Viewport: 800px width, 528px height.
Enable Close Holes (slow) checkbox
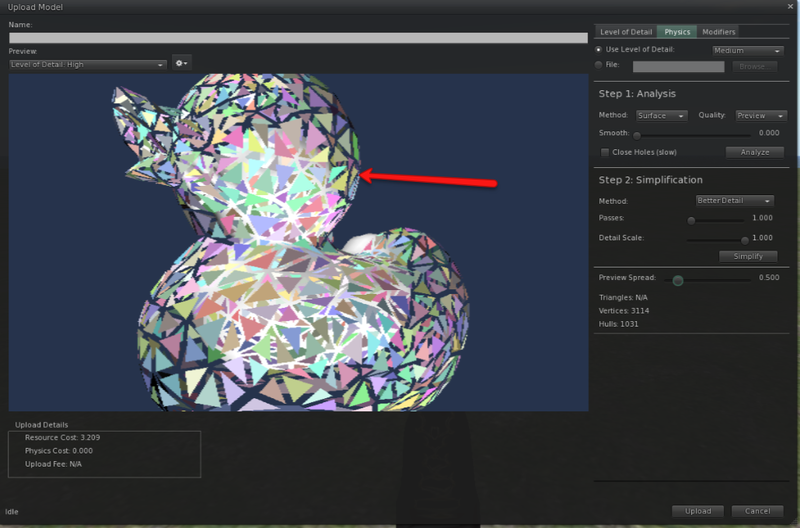pyautogui.click(x=605, y=152)
